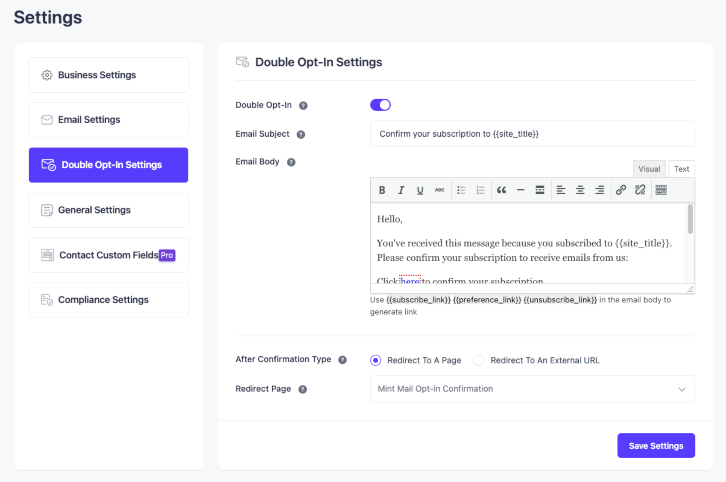Insert a numbered list
The image size is (726, 482).
click(481, 190)
